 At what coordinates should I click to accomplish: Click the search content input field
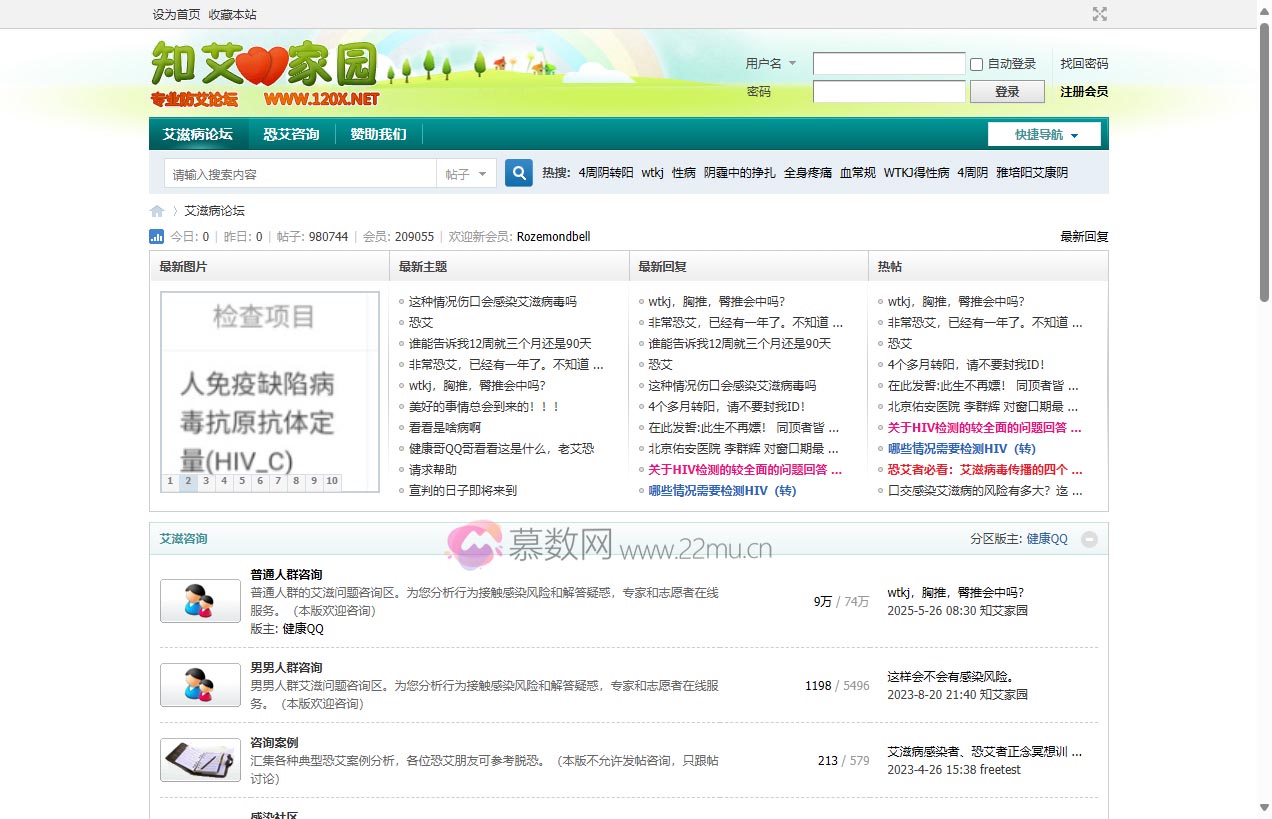(x=300, y=174)
